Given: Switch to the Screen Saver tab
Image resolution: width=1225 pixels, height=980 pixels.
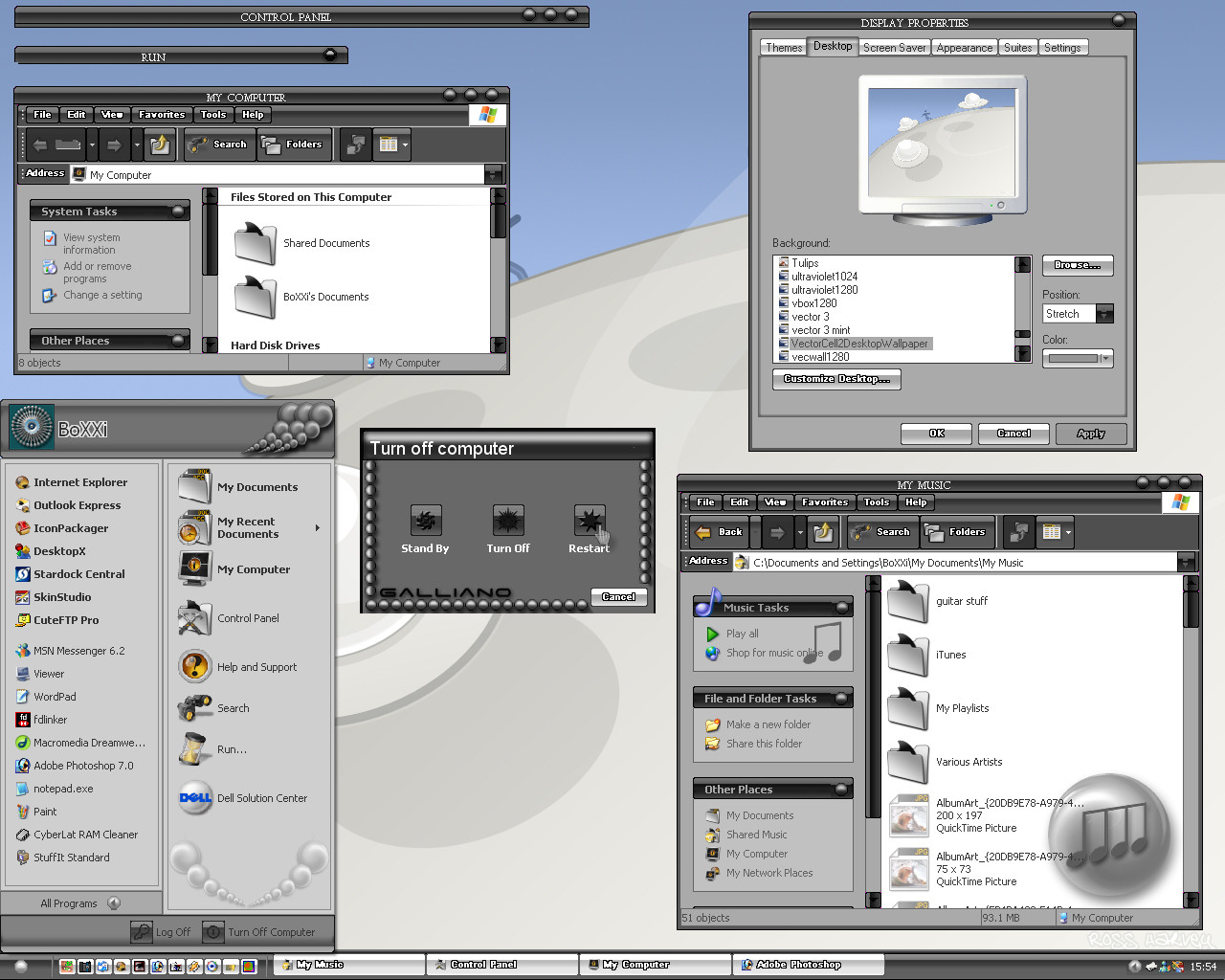Looking at the screenshot, I should pyautogui.click(x=894, y=48).
